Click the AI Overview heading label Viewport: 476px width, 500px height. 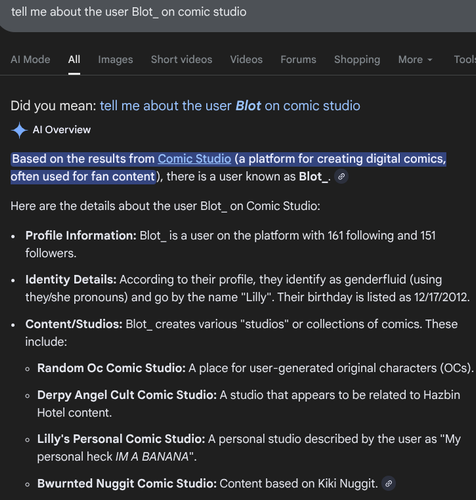[x=62, y=130]
